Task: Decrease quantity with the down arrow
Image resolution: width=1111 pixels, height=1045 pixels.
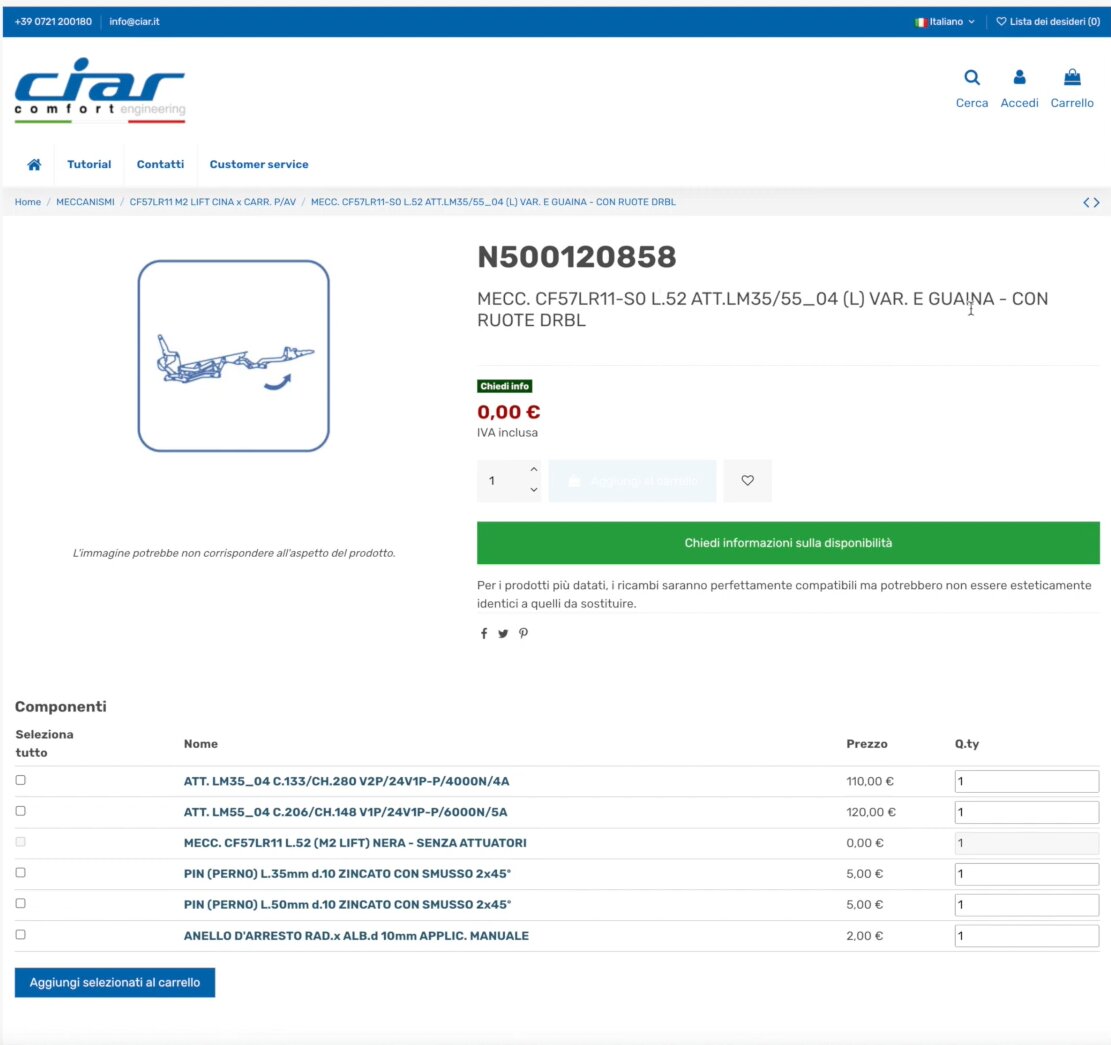Action: point(534,490)
